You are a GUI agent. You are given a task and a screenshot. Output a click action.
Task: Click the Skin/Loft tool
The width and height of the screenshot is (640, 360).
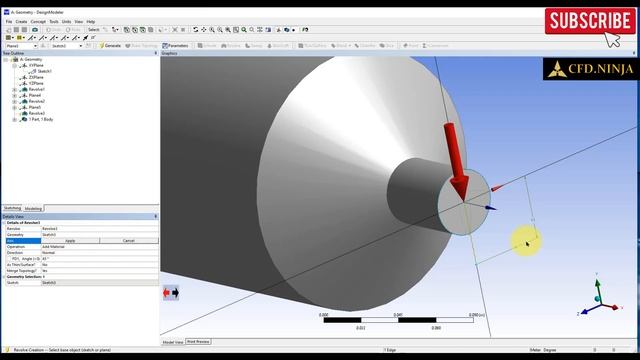[x=278, y=46]
